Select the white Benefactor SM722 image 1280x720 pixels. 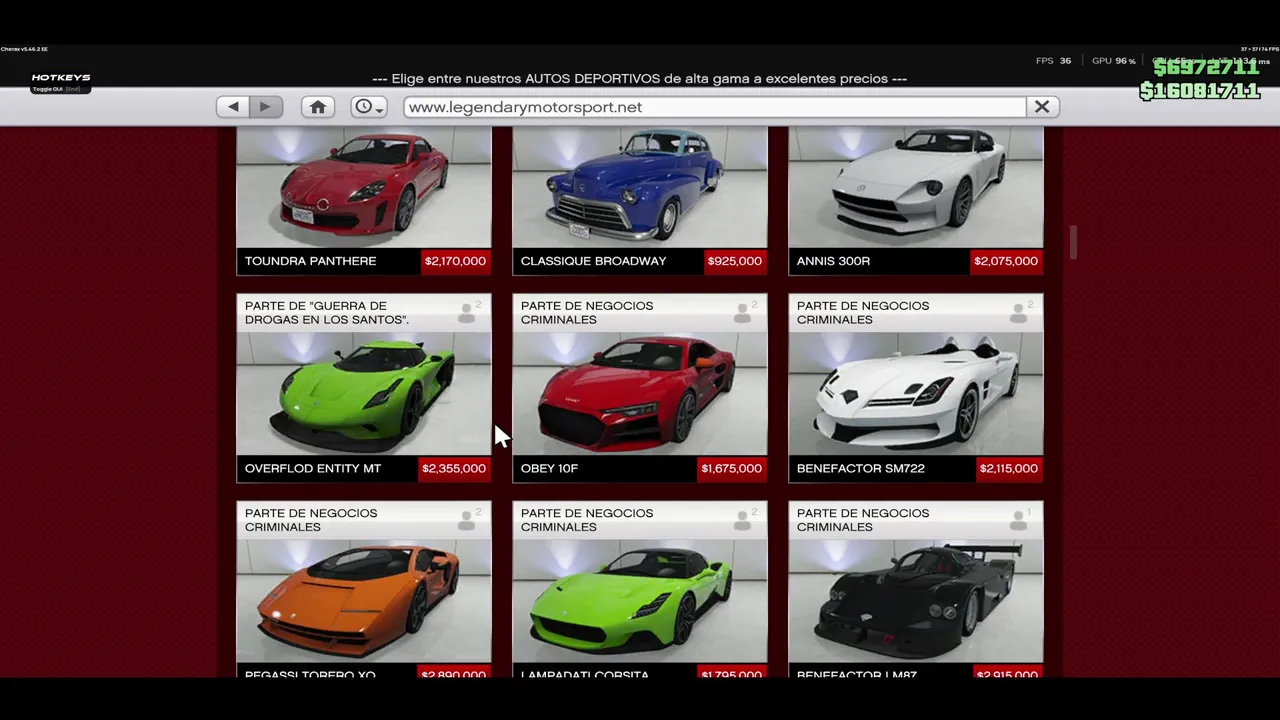click(x=916, y=393)
